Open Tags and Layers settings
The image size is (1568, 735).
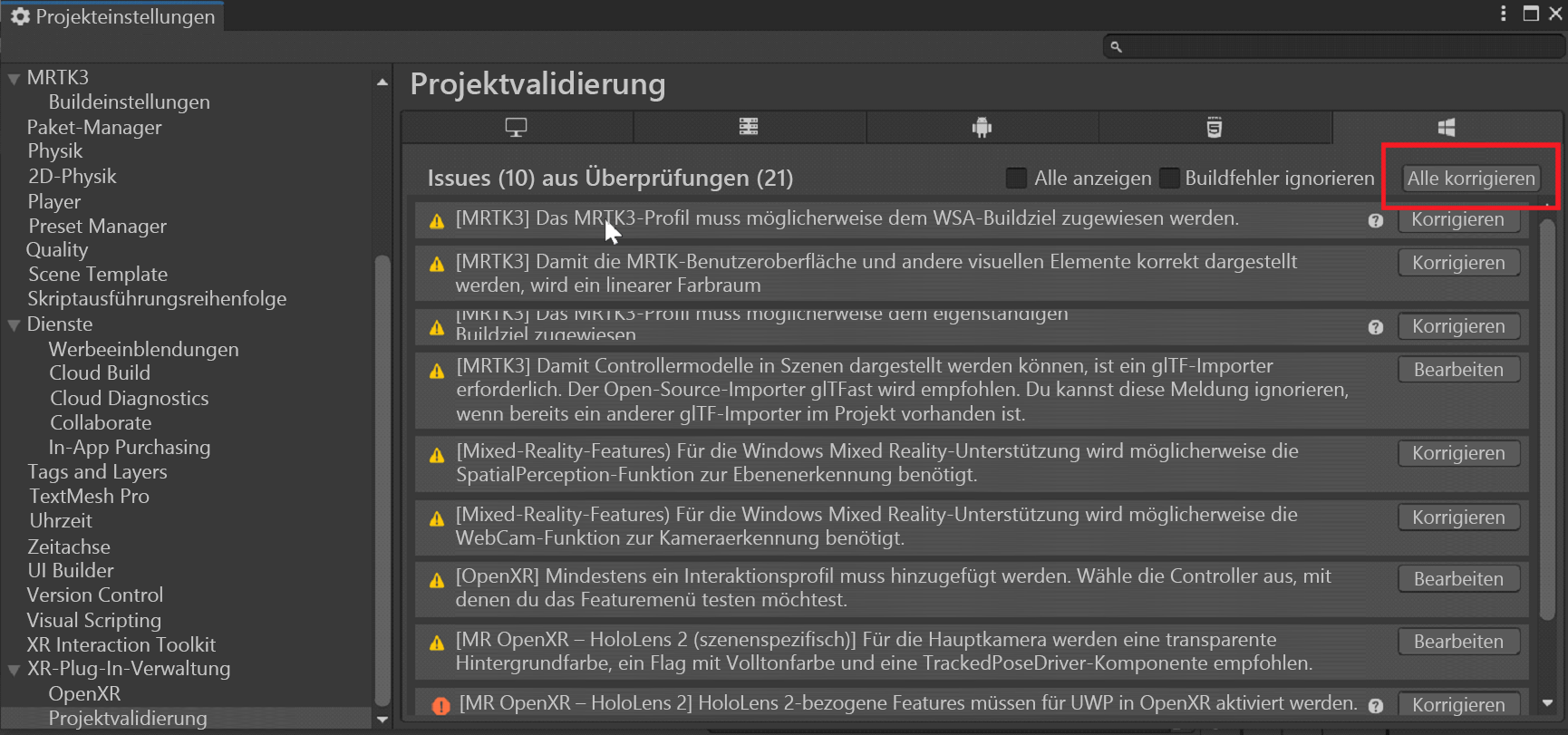(x=97, y=472)
